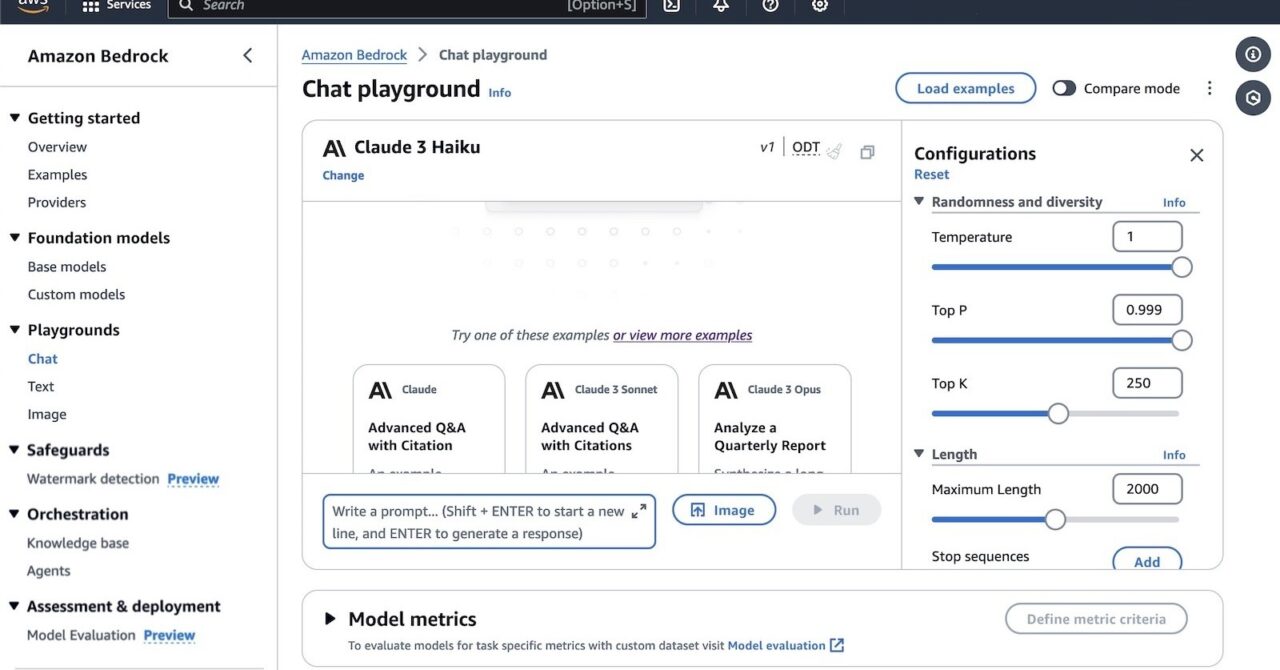Open Base models in the sidebar
1280x670 pixels.
(x=67, y=267)
